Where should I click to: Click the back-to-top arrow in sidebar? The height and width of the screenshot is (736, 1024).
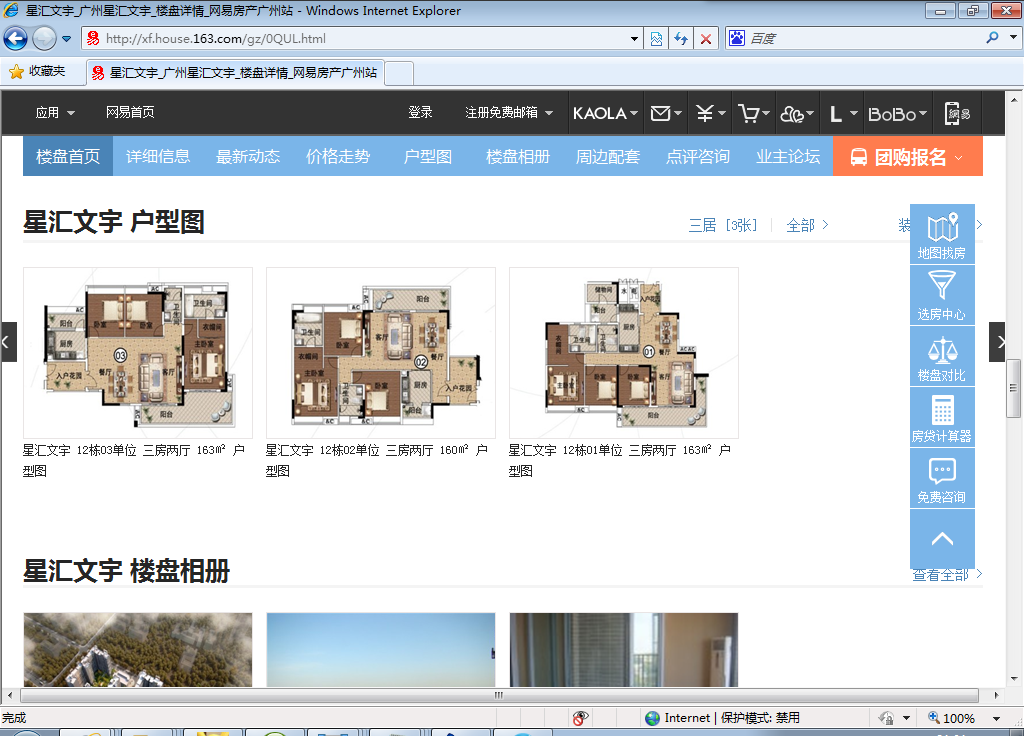click(x=942, y=539)
